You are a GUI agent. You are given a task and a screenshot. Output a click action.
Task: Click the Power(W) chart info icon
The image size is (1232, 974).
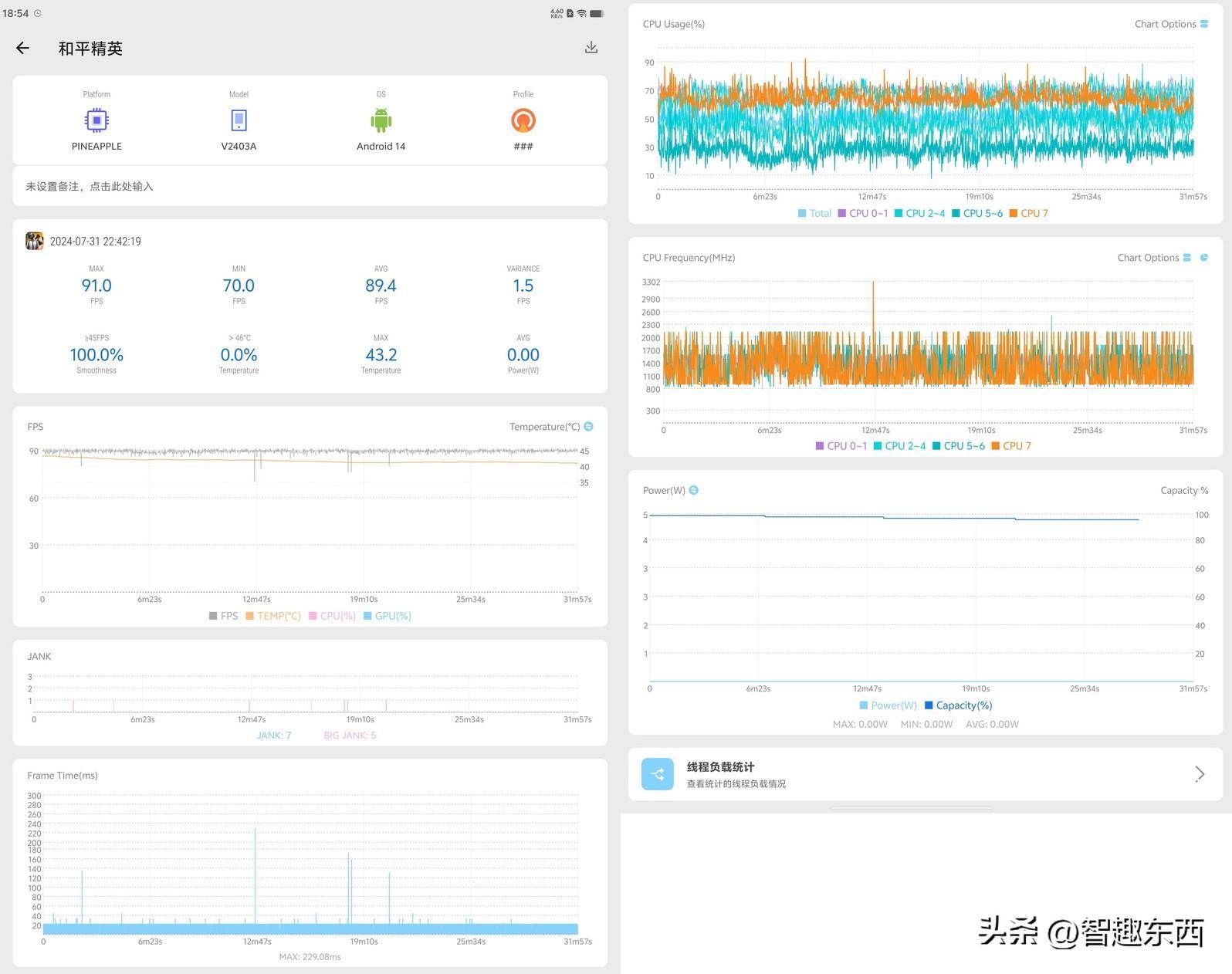coord(694,490)
